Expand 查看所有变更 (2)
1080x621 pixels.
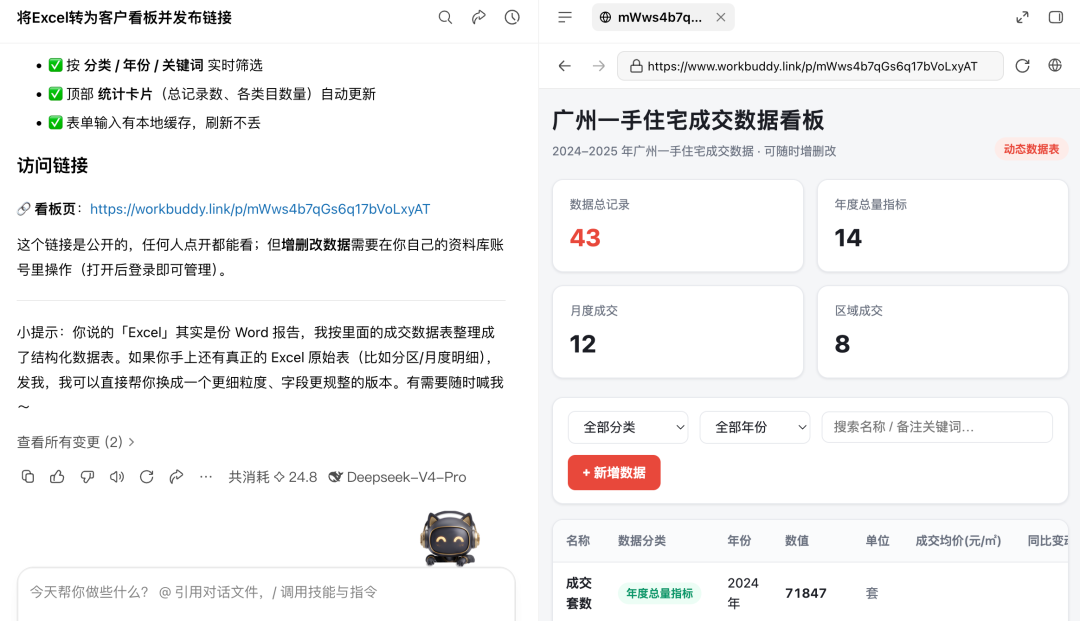(76, 442)
